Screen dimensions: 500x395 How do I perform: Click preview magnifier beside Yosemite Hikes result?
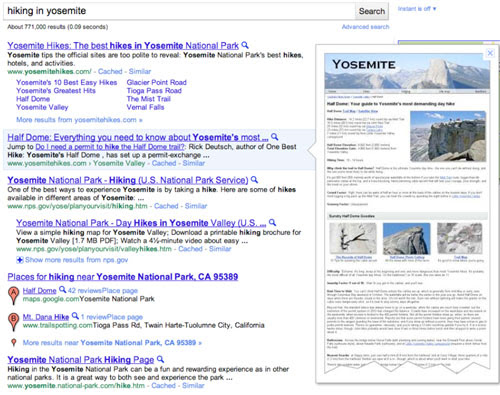[x=245, y=45]
